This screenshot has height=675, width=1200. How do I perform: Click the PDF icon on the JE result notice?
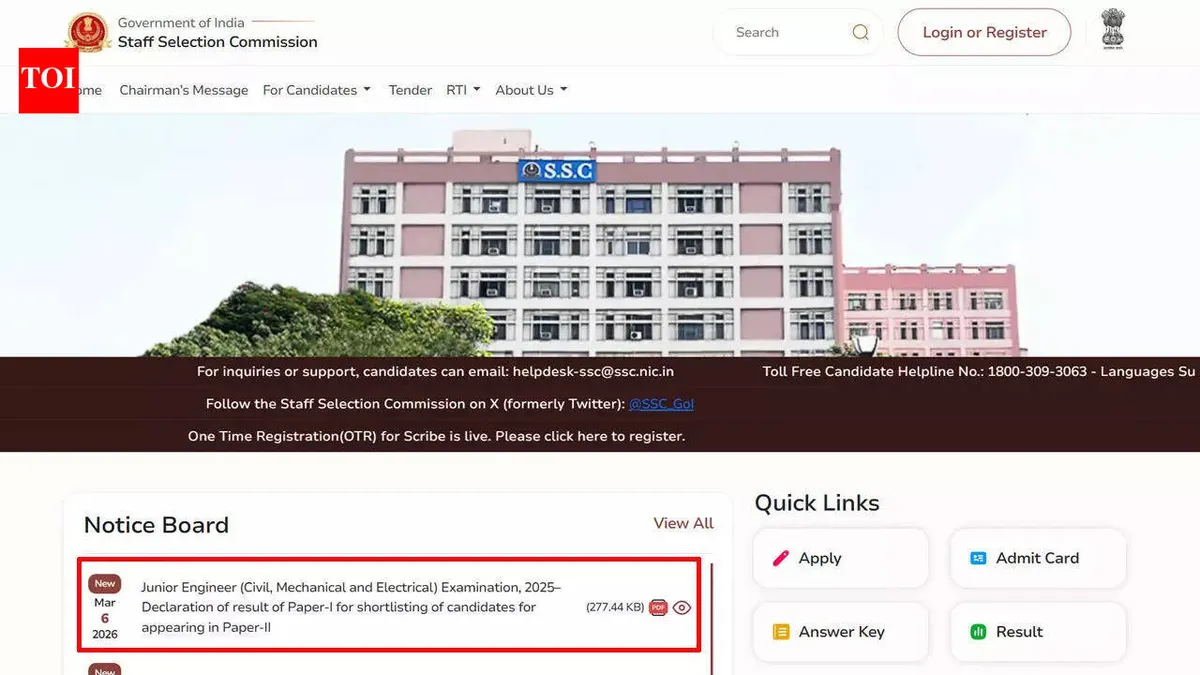(x=658, y=606)
